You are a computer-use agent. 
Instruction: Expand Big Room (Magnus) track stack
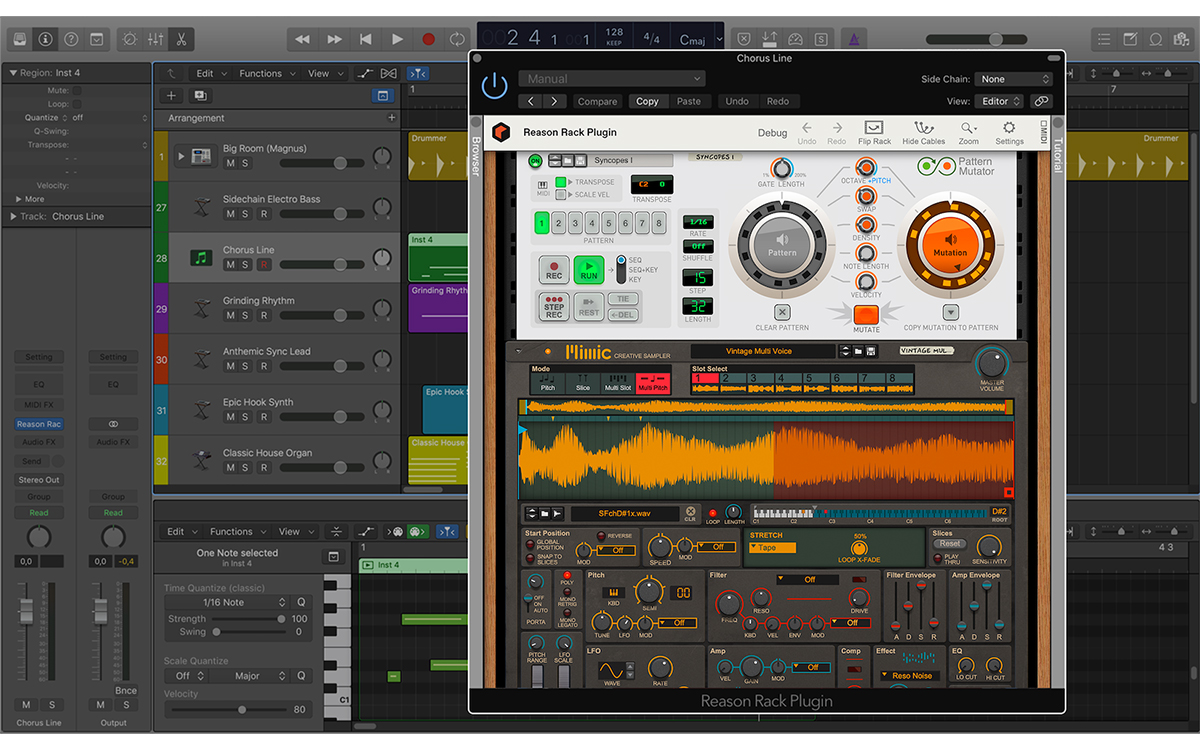[181, 156]
